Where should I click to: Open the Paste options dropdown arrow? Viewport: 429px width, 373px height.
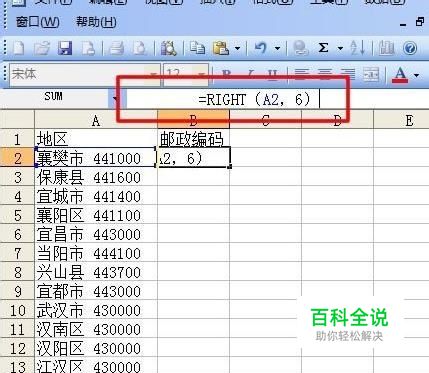pos(237,49)
